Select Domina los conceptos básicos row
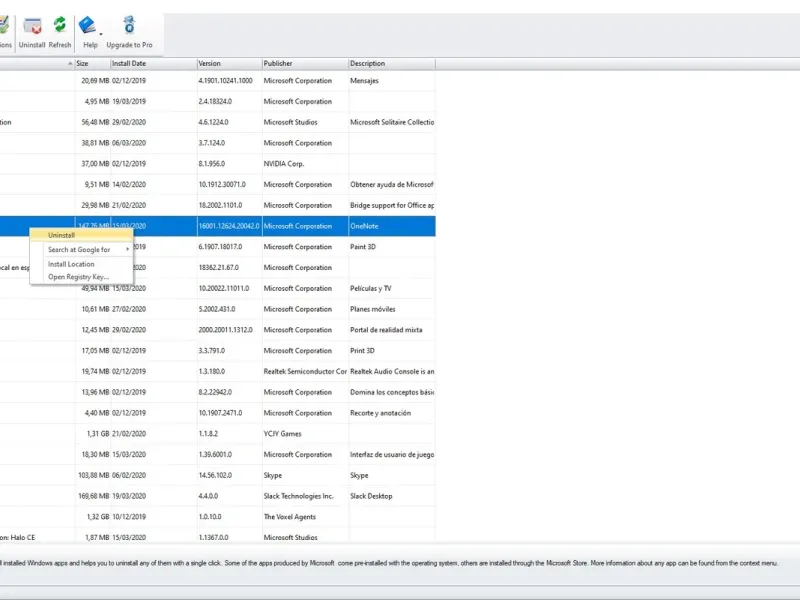Viewport: 800px width, 600px height. pyautogui.click(x=392, y=392)
